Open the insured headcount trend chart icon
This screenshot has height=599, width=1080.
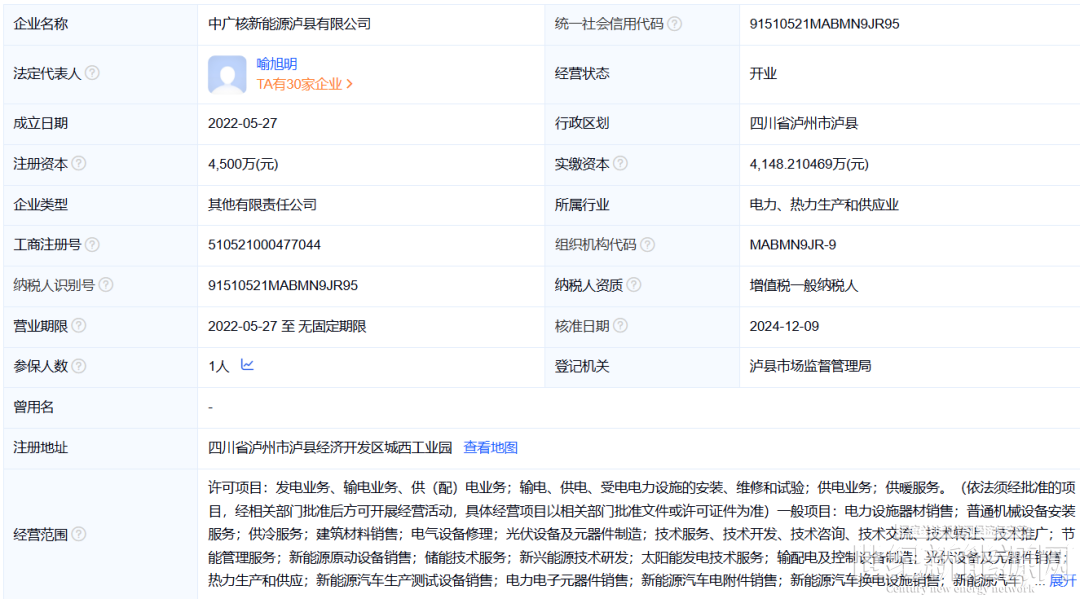pos(247,365)
